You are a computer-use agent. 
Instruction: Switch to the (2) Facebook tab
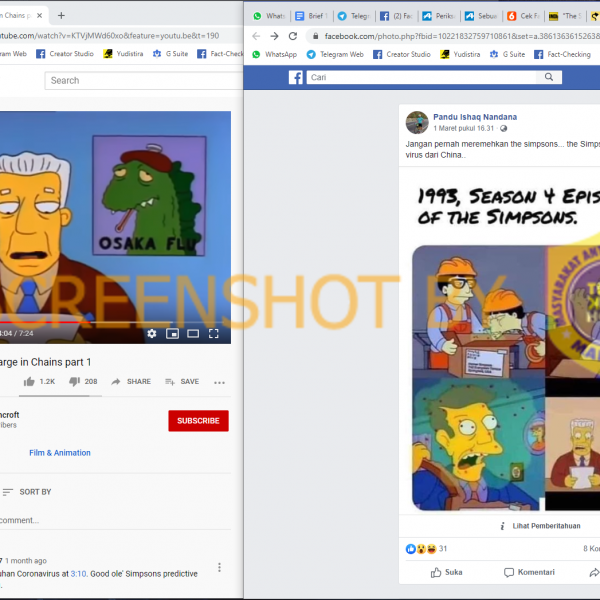pyautogui.click(x=397, y=16)
